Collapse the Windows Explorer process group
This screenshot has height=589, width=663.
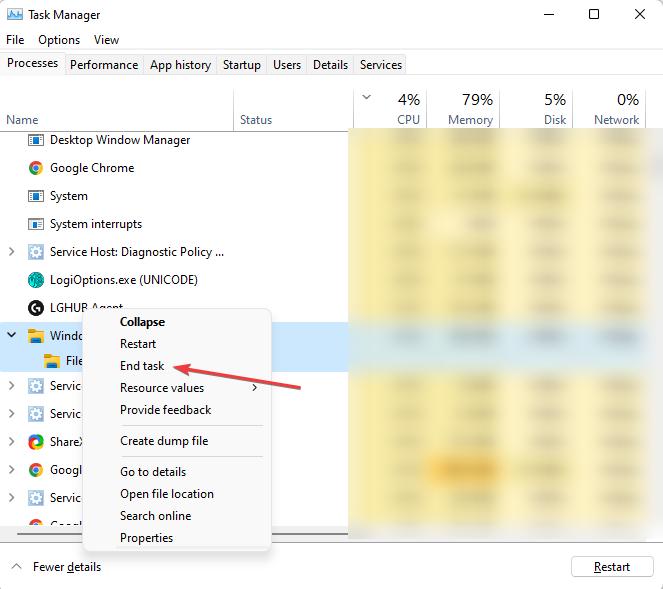point(12,336)
